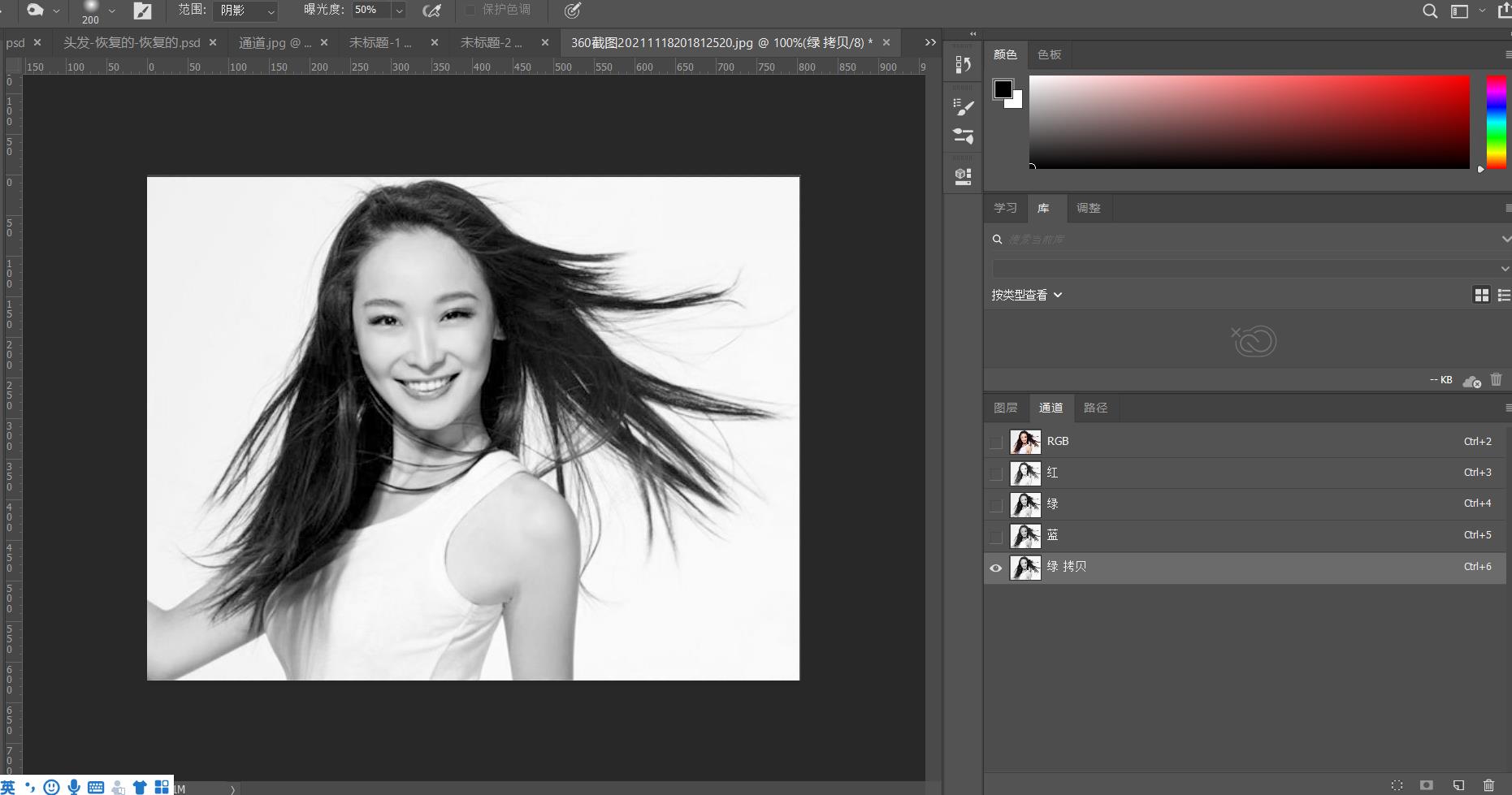1512x795 pixels.
Task: Switch library to list view
Action: tap(1504, 295)
